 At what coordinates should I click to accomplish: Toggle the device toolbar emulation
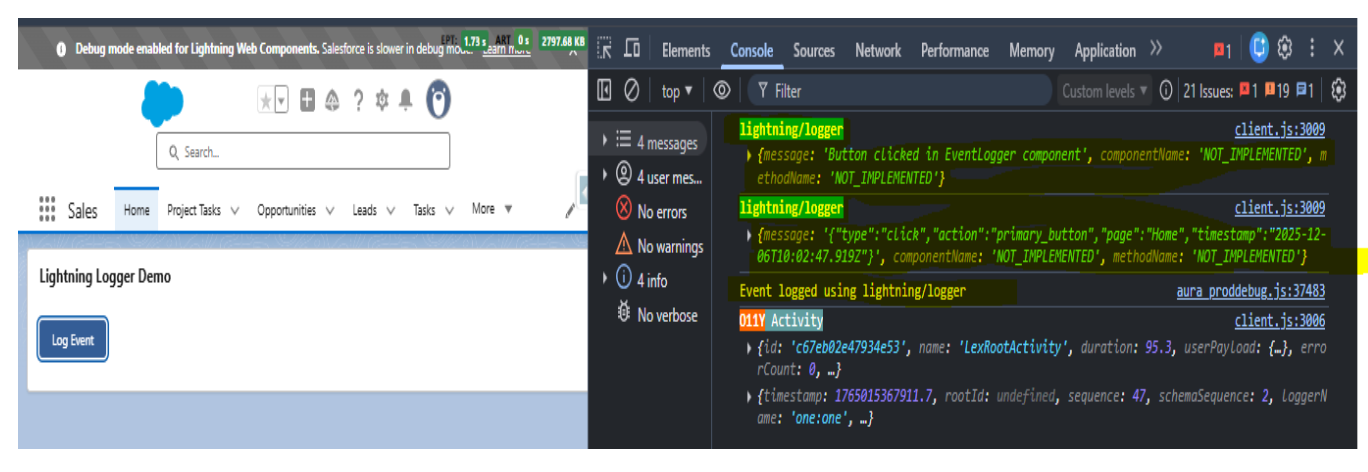(x=632, y=49)
